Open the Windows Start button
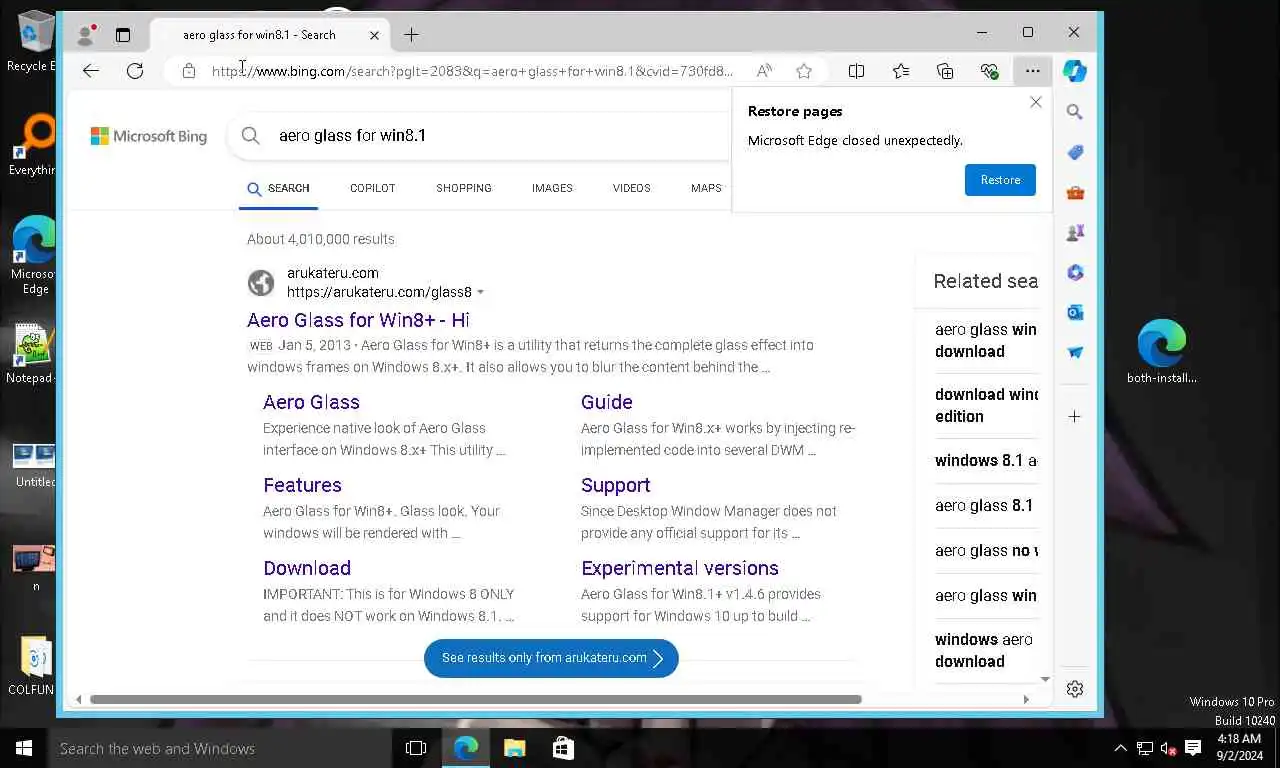 [x=24, y=748]
